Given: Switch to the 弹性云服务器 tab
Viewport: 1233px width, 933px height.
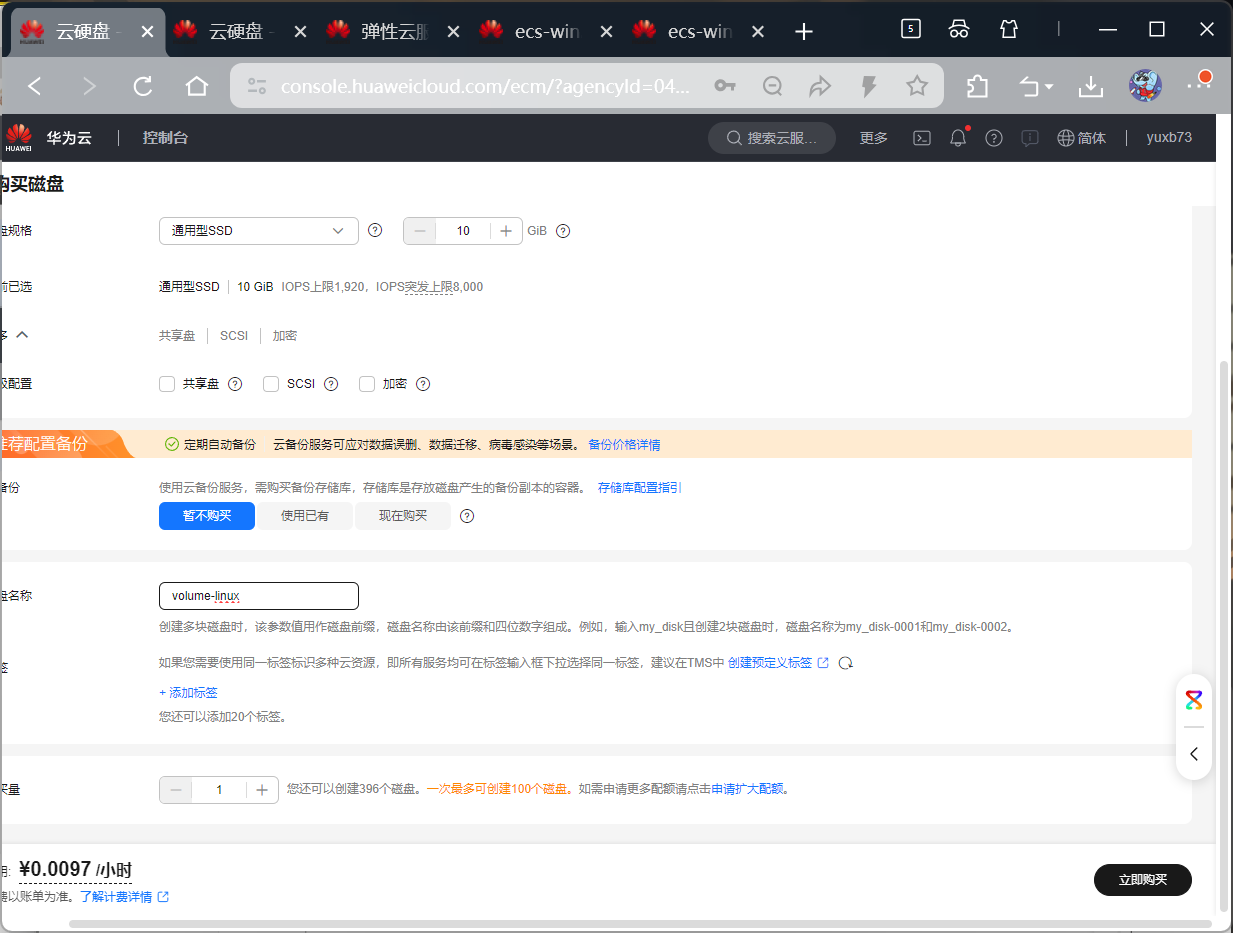Looking at the screenshot, I should coord(394,32).
